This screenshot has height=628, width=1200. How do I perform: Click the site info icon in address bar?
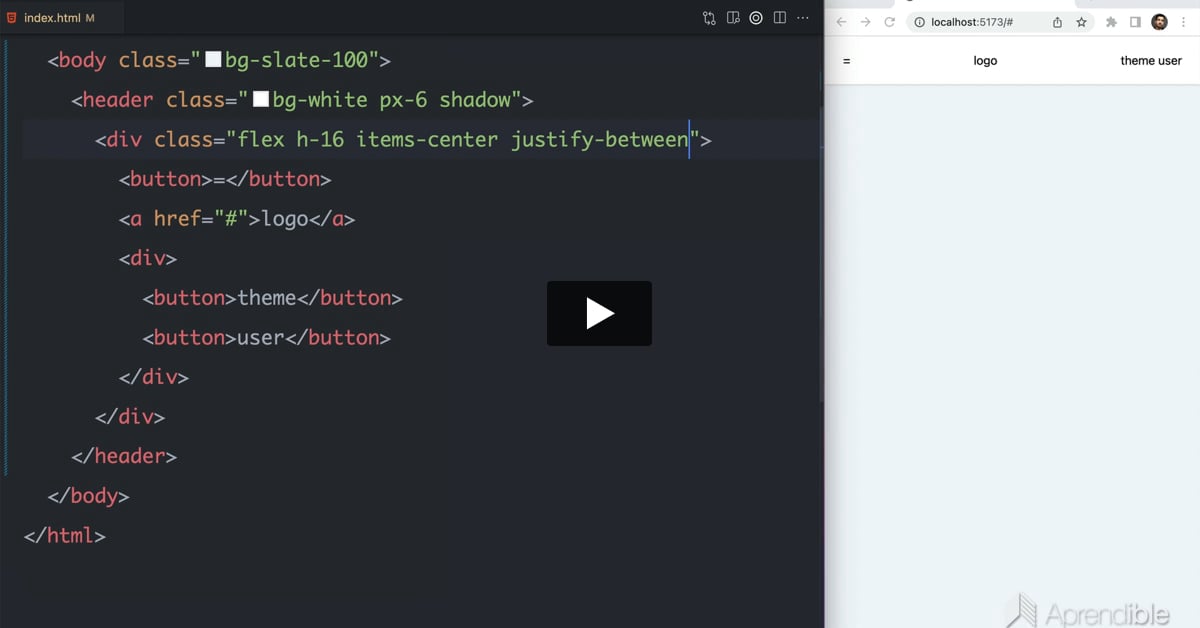919,22
